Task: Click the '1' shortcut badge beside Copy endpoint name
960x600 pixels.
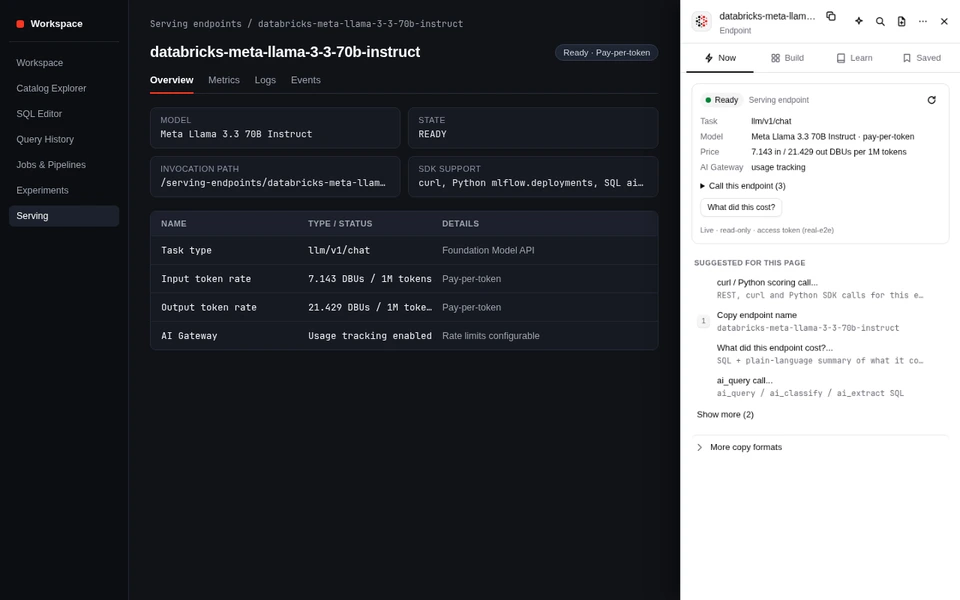Action: (703, 321)
